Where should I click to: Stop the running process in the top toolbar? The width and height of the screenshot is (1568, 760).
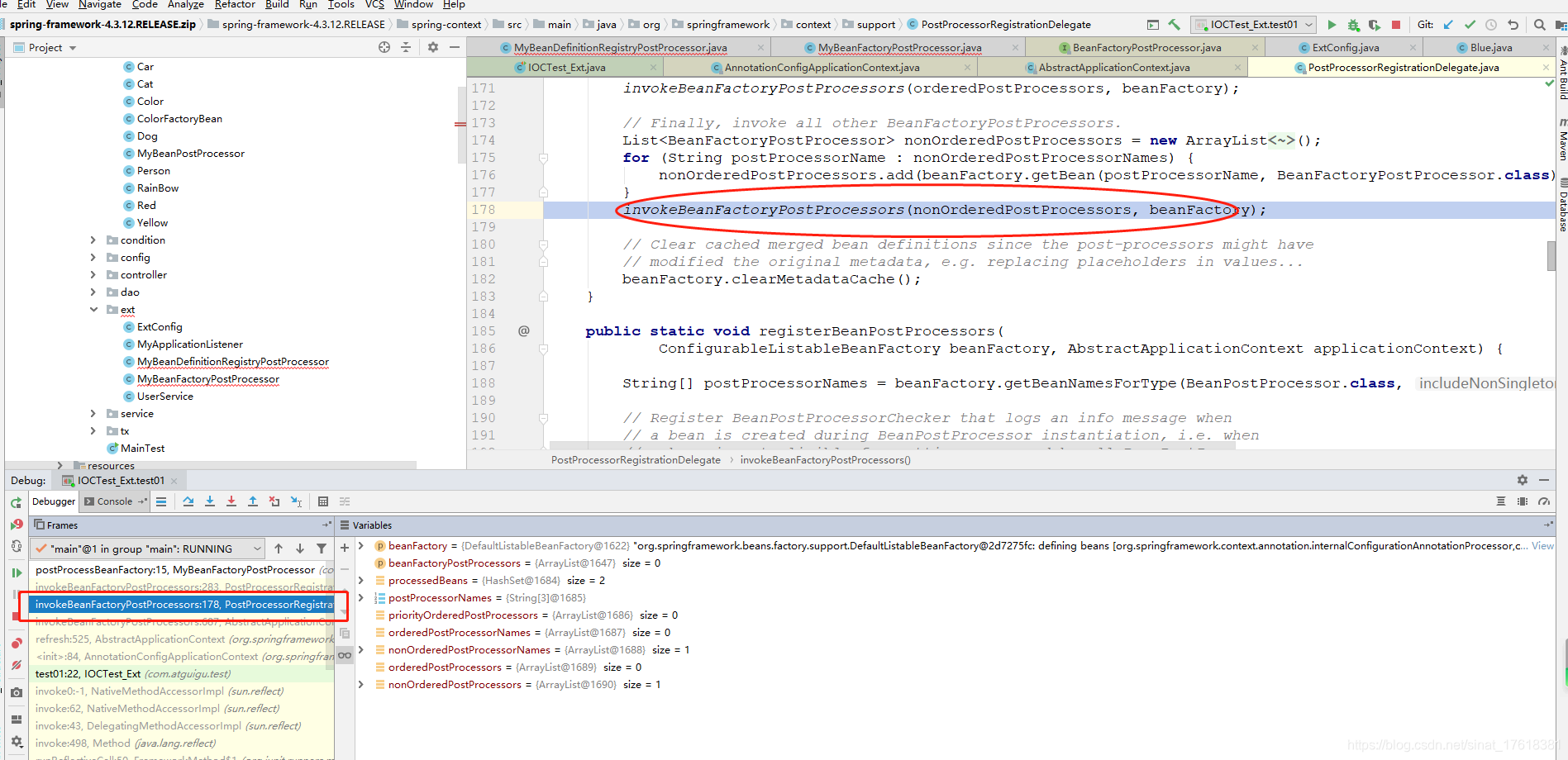[1396, 25]
